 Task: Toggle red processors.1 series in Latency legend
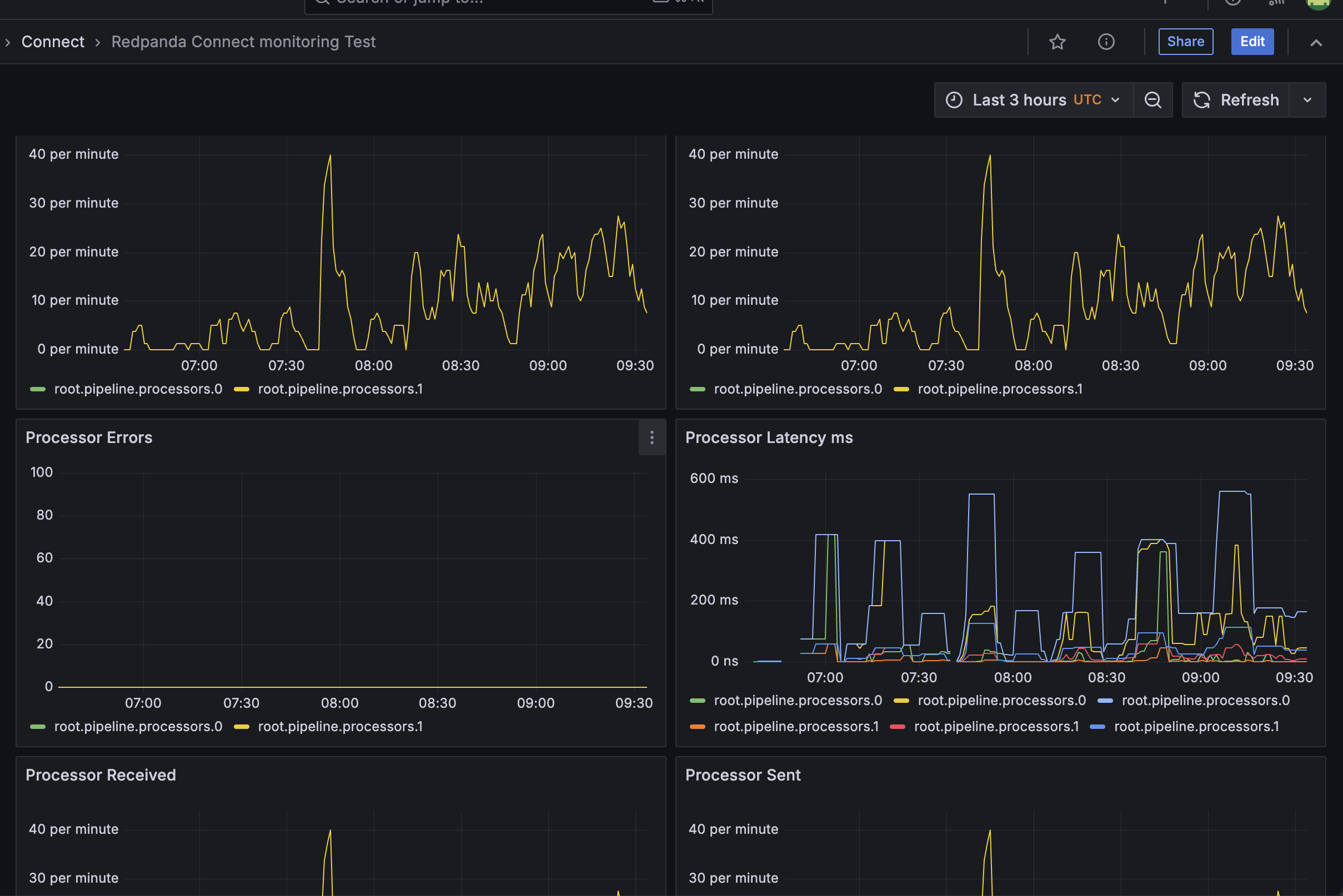tap(996, 726)
